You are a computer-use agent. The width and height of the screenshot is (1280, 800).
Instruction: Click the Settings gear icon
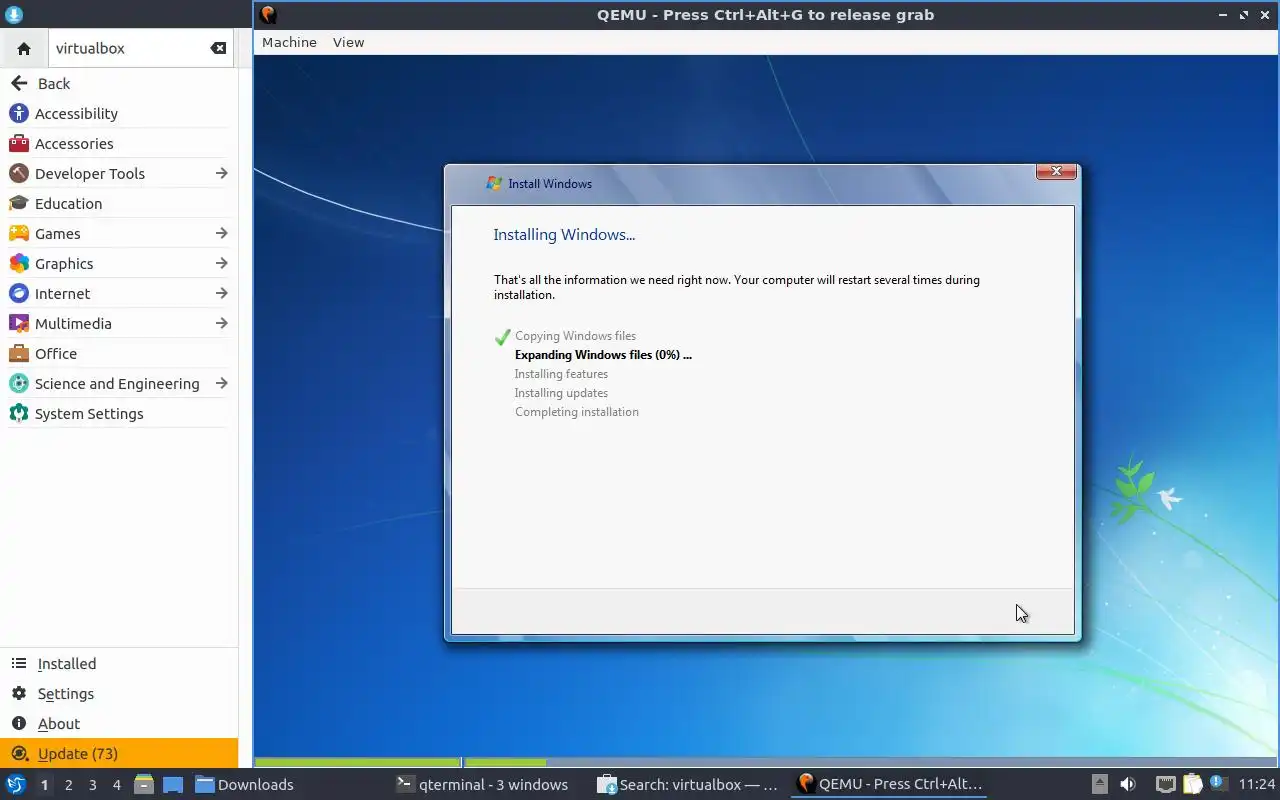(x=18, y=694)
